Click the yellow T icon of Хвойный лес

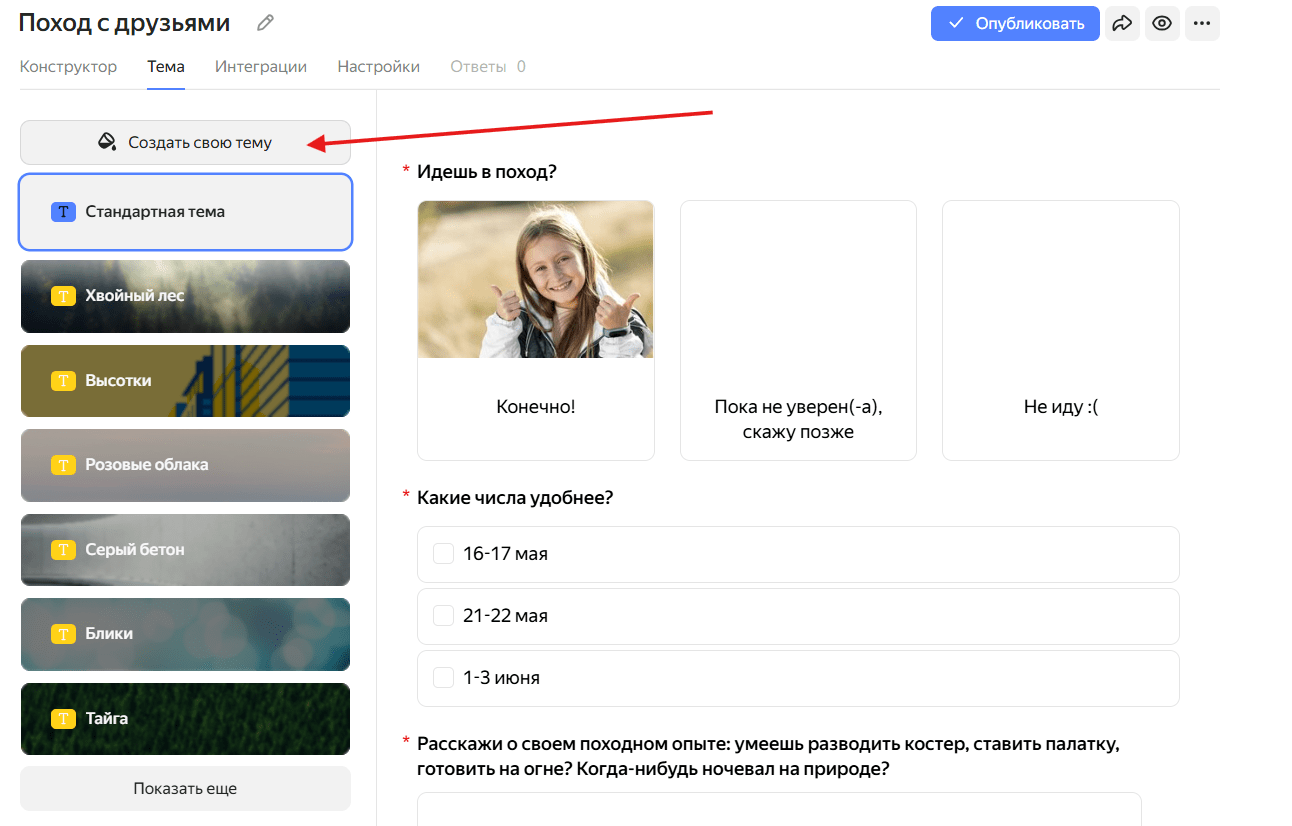(64, 296)
